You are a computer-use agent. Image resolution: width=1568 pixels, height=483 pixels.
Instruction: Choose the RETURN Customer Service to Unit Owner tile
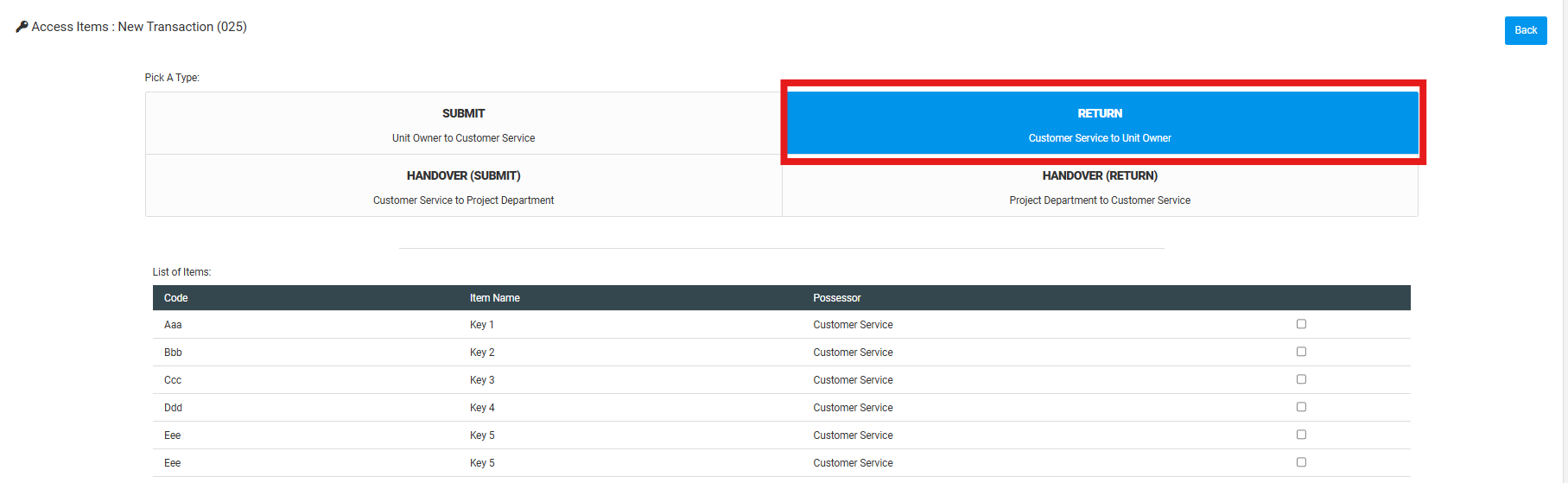[x=1100, y=124]
